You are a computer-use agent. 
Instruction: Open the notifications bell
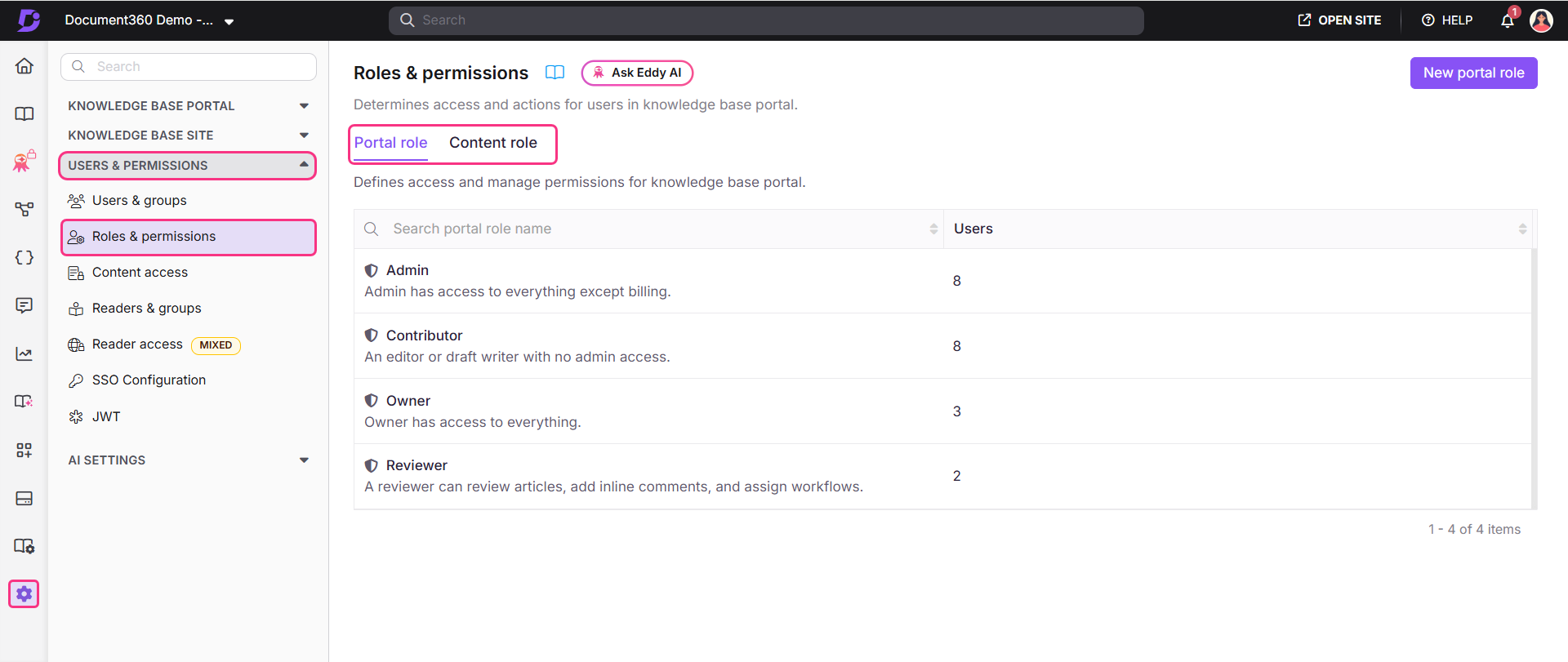pos(1508,20)
